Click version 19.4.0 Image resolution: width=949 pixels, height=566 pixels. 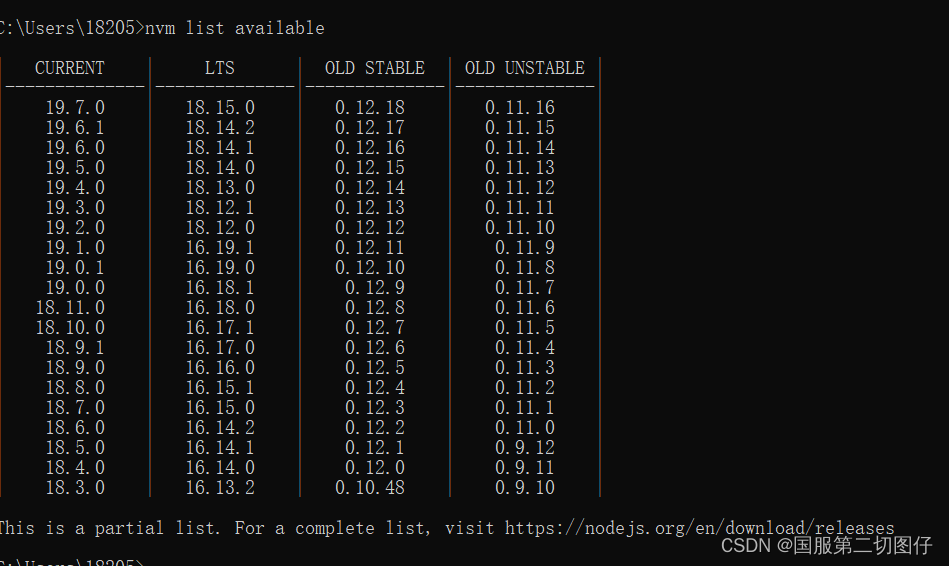coord(75,188)
